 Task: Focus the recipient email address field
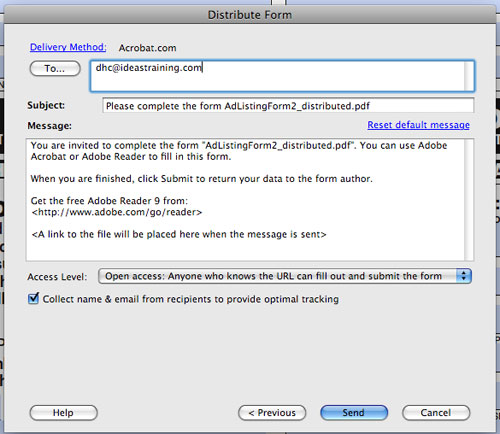[282, 76]
